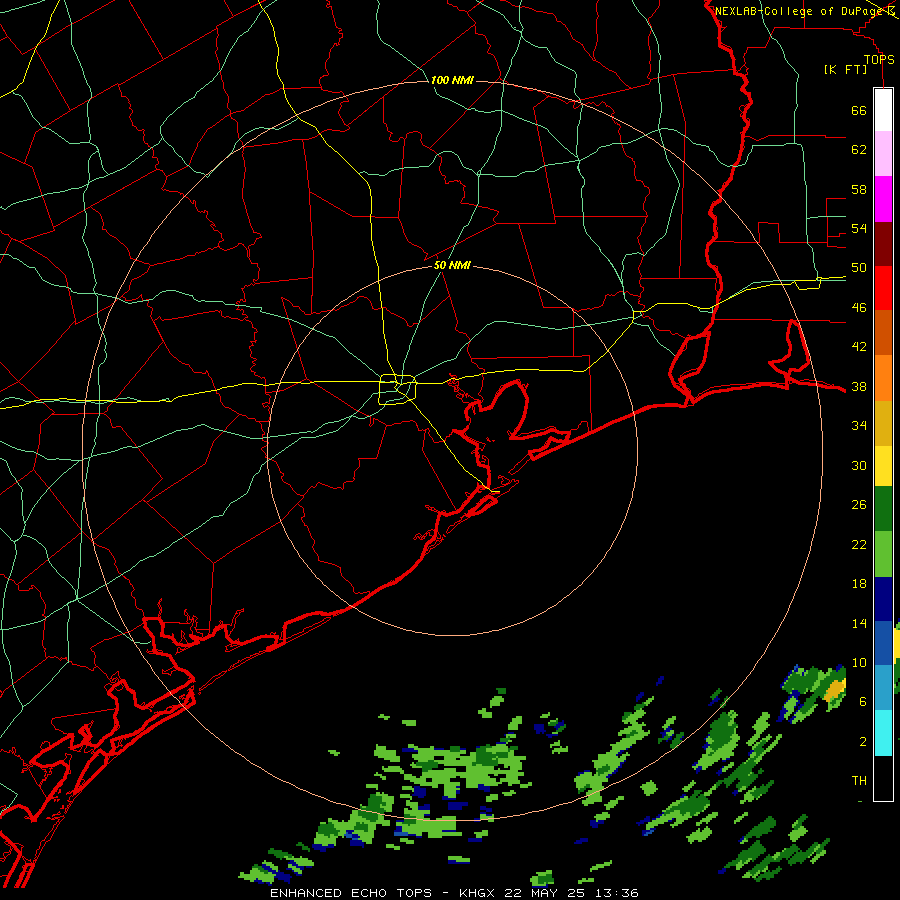This screenshot has height=900, width=900.
Task: Click the "TOPS" legend title
Action: [x=879, y=60]
